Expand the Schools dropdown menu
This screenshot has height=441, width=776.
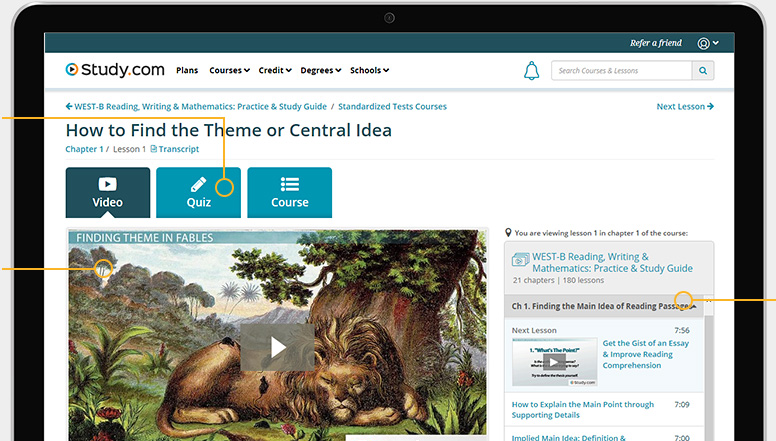(369, 70)
